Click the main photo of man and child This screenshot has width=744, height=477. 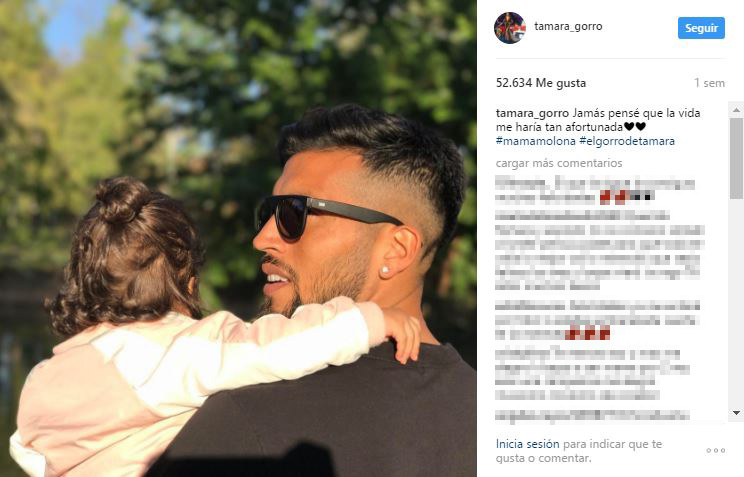pos(238,238)
